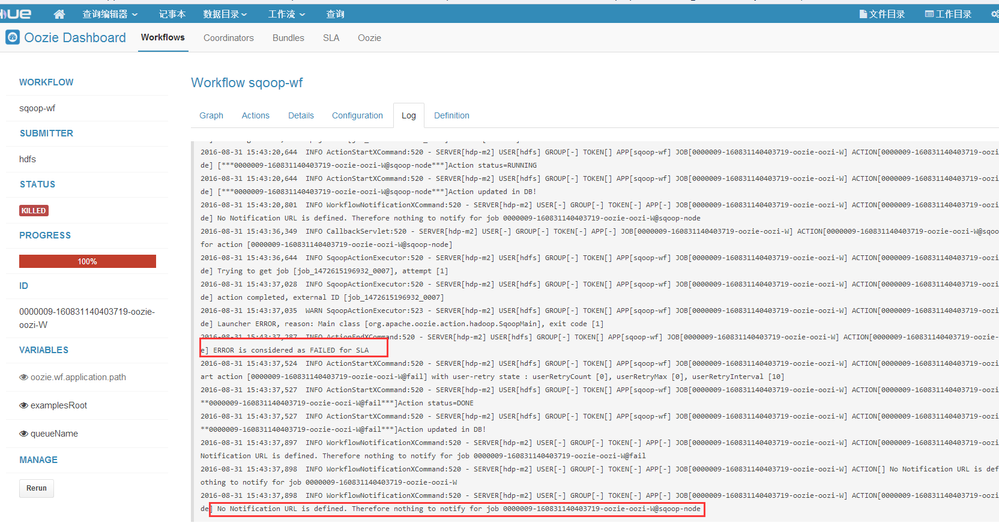Switch to the Workflows tab
Screen dimensions: 999x525
click(x=163, y=38)
